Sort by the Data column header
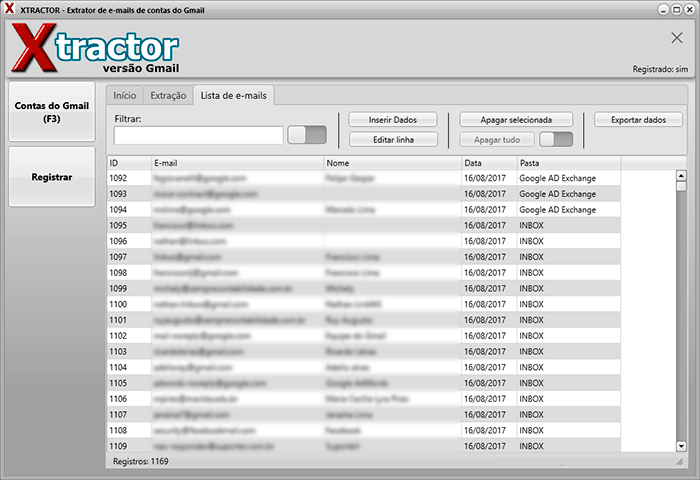 click(489, 163)
